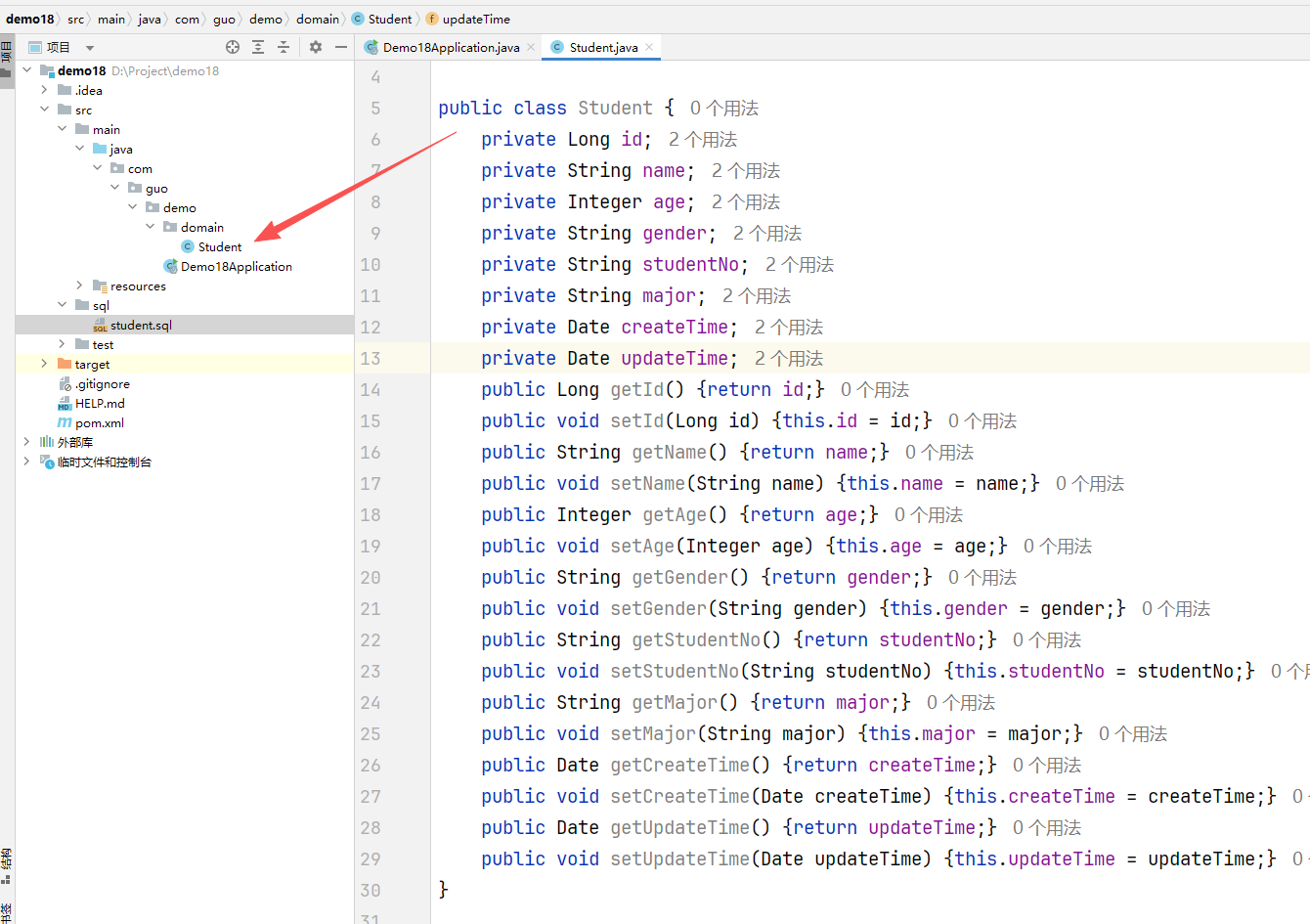The image size is (1310, 924).
Task: Expand the test folder
Action: 63,344
